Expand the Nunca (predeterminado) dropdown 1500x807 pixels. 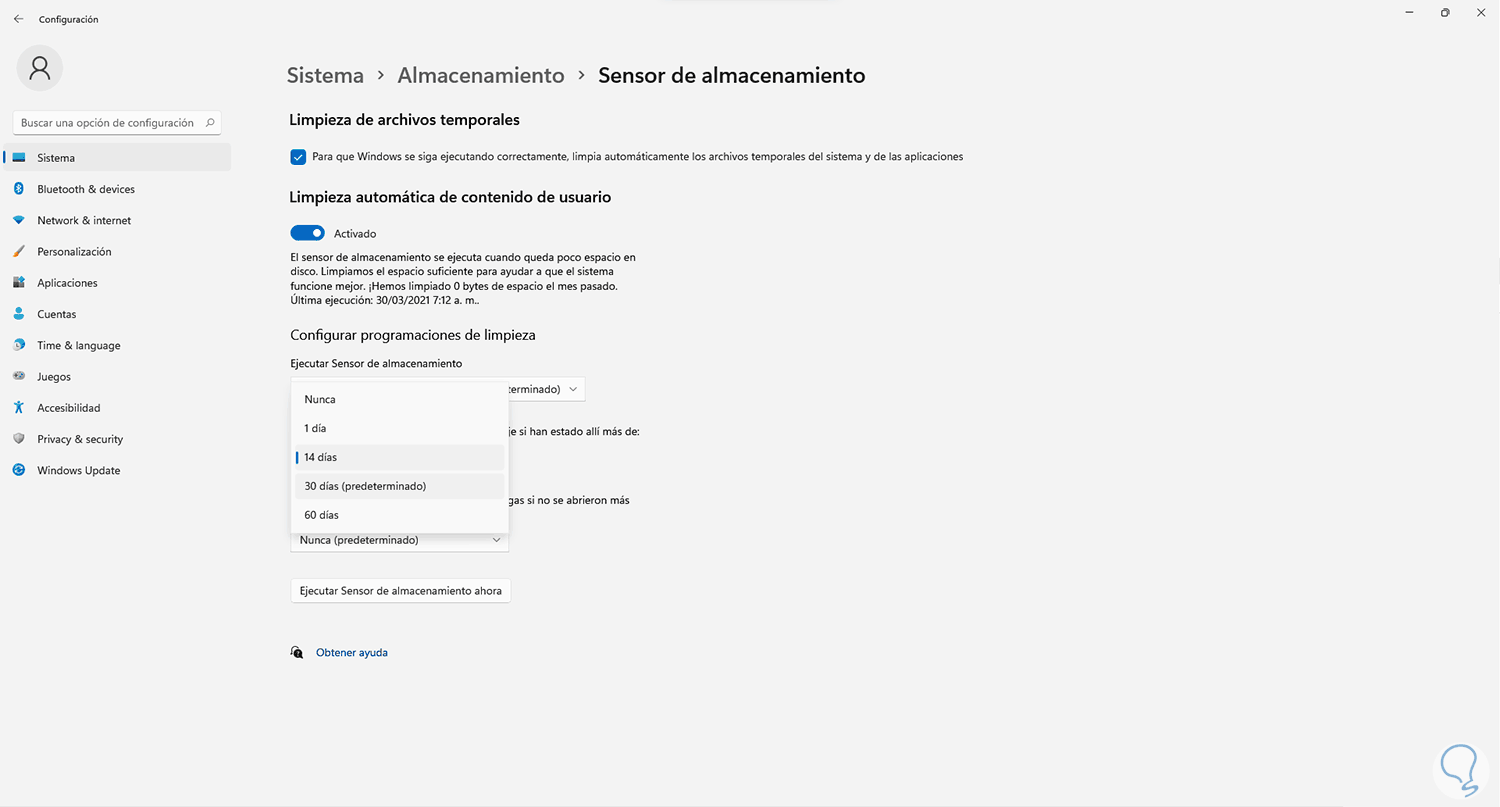(400, 540)
